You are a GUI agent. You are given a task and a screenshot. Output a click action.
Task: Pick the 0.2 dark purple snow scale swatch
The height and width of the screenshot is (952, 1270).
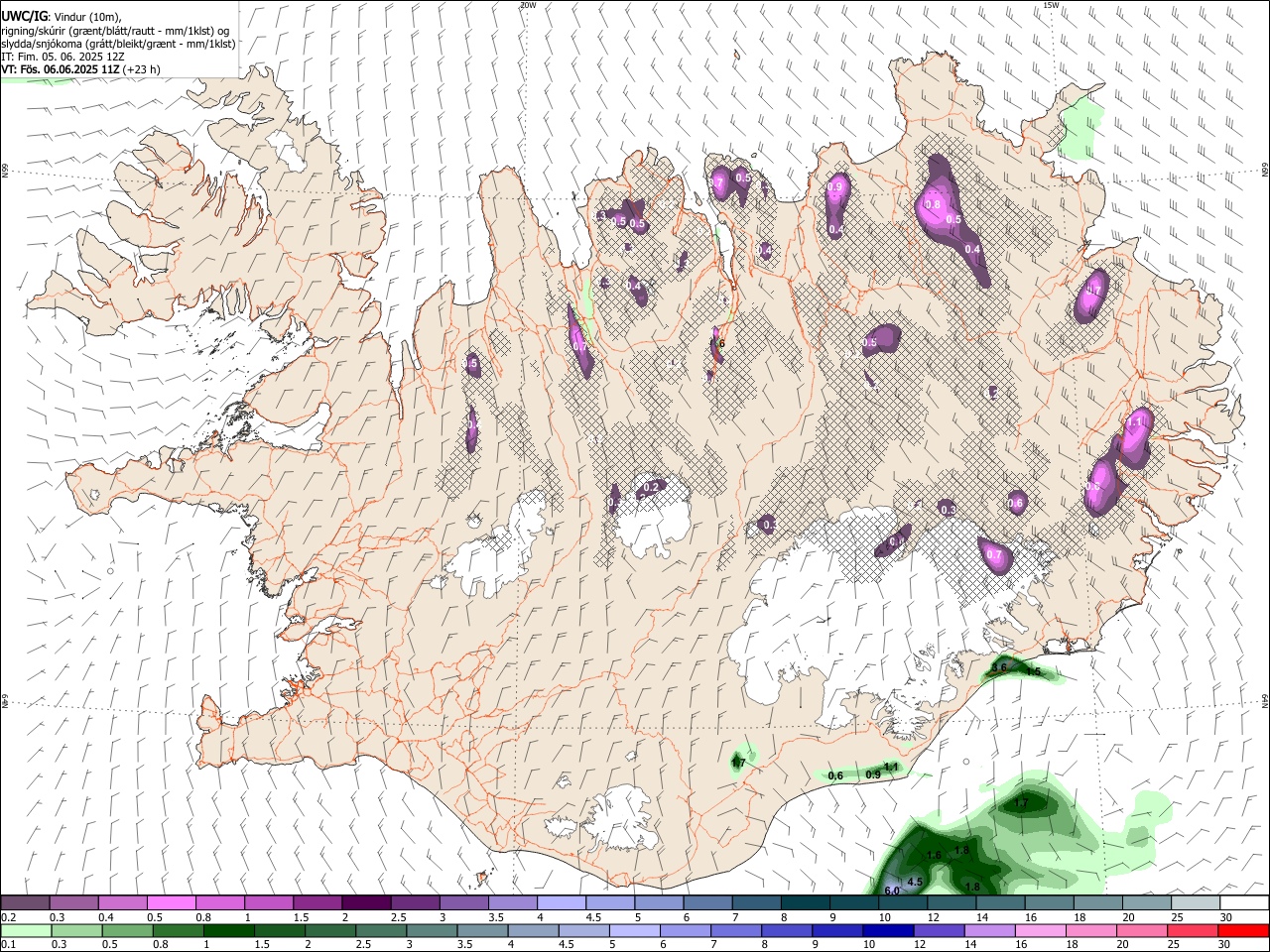25,903
